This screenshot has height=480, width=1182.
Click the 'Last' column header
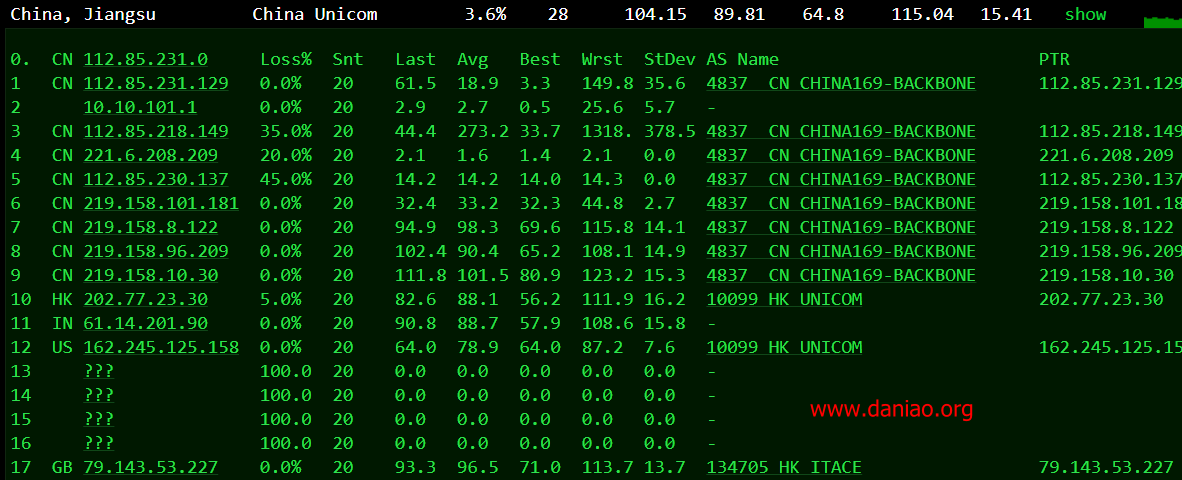(415, 60)
